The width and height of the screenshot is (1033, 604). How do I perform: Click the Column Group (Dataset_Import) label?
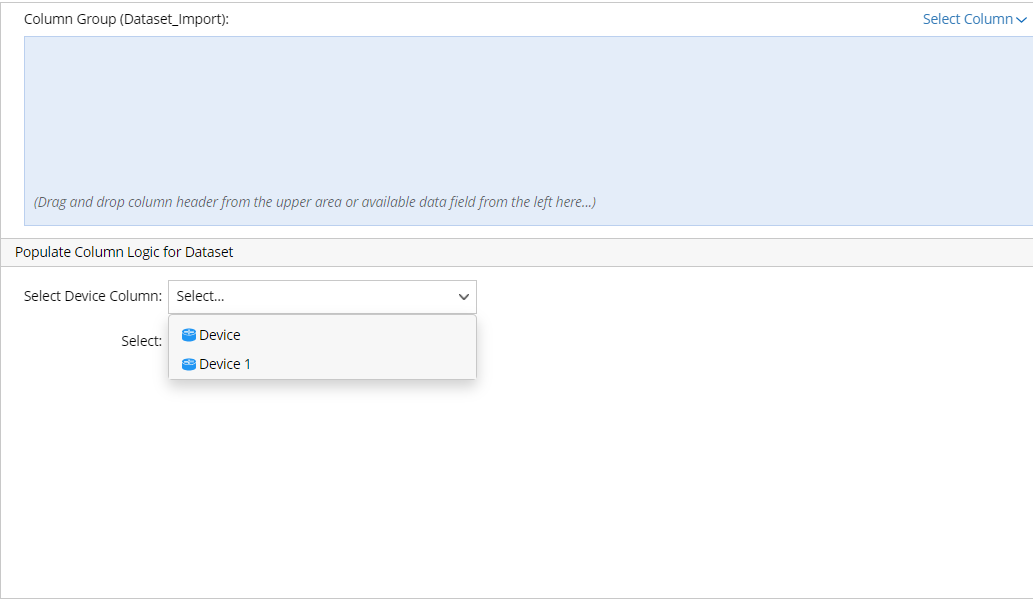[126, 19]
